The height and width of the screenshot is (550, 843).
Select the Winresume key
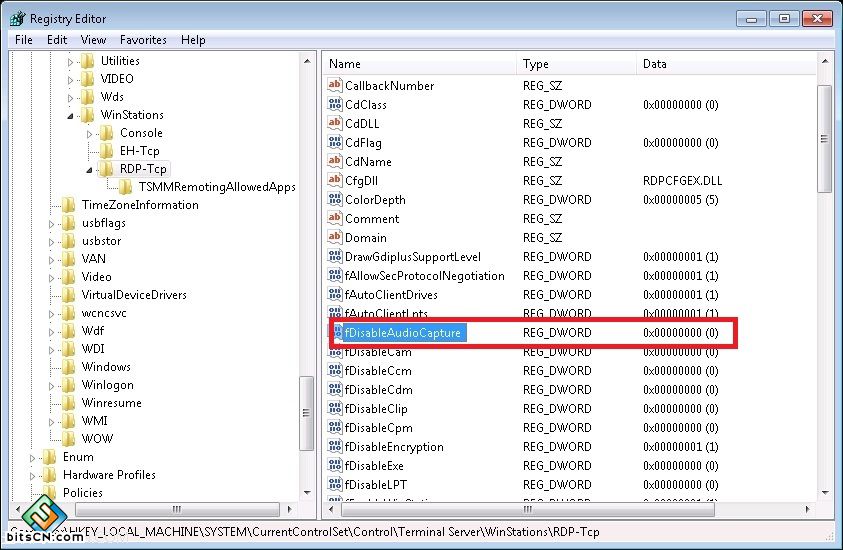pos(111,403)
